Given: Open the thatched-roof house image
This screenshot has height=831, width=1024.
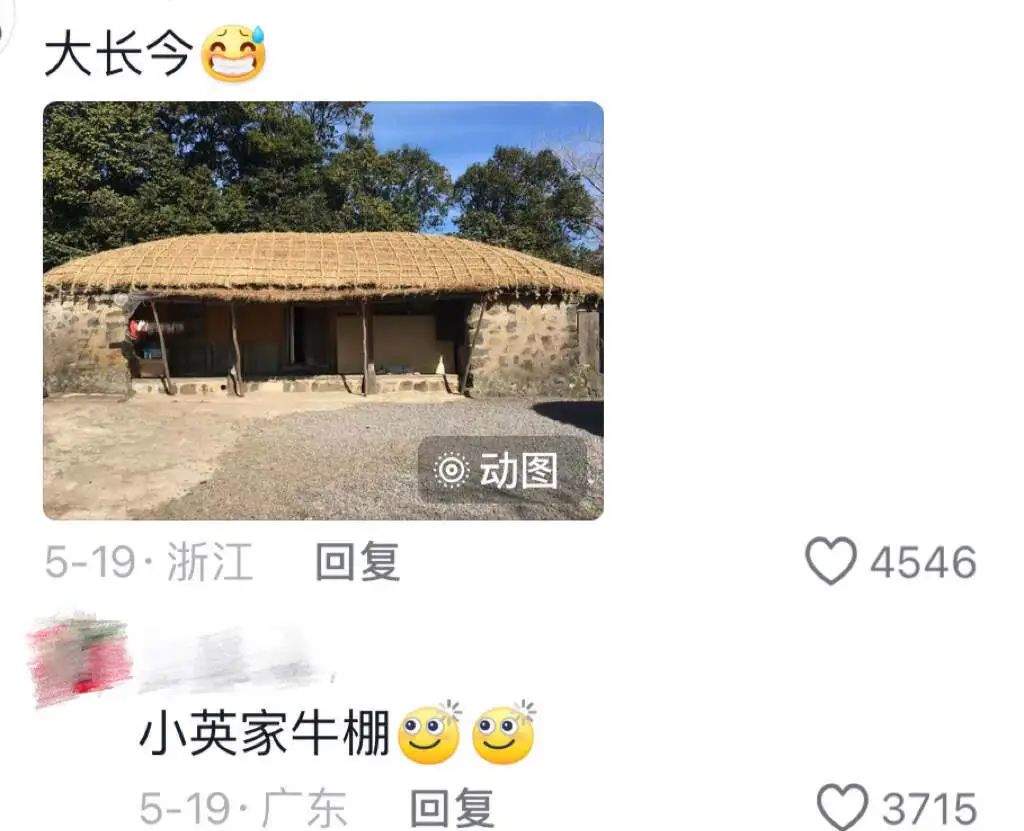Looking at the screenshot, I should 323,310.
